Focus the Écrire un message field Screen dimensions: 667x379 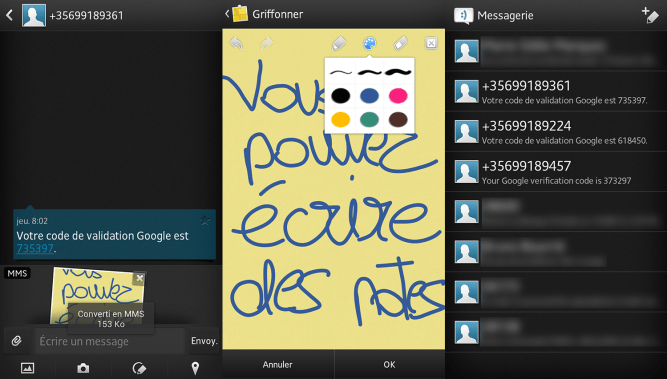(110, 341)
